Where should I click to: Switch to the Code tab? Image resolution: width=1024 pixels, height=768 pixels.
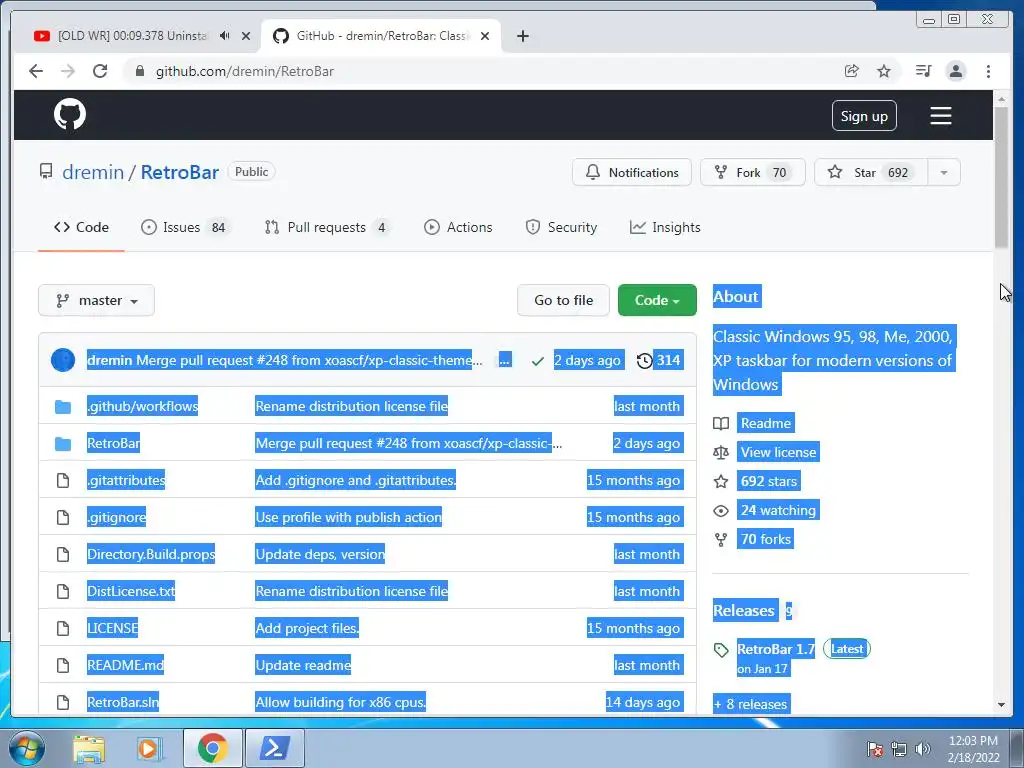pyautogui.click(x=81, y=227)
